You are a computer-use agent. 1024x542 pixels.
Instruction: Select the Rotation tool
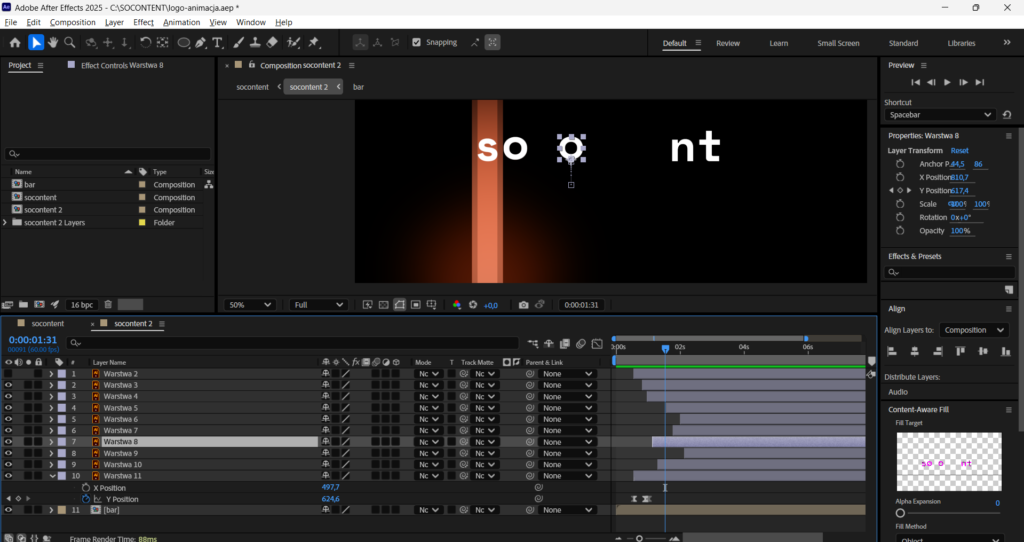point(145,42)
